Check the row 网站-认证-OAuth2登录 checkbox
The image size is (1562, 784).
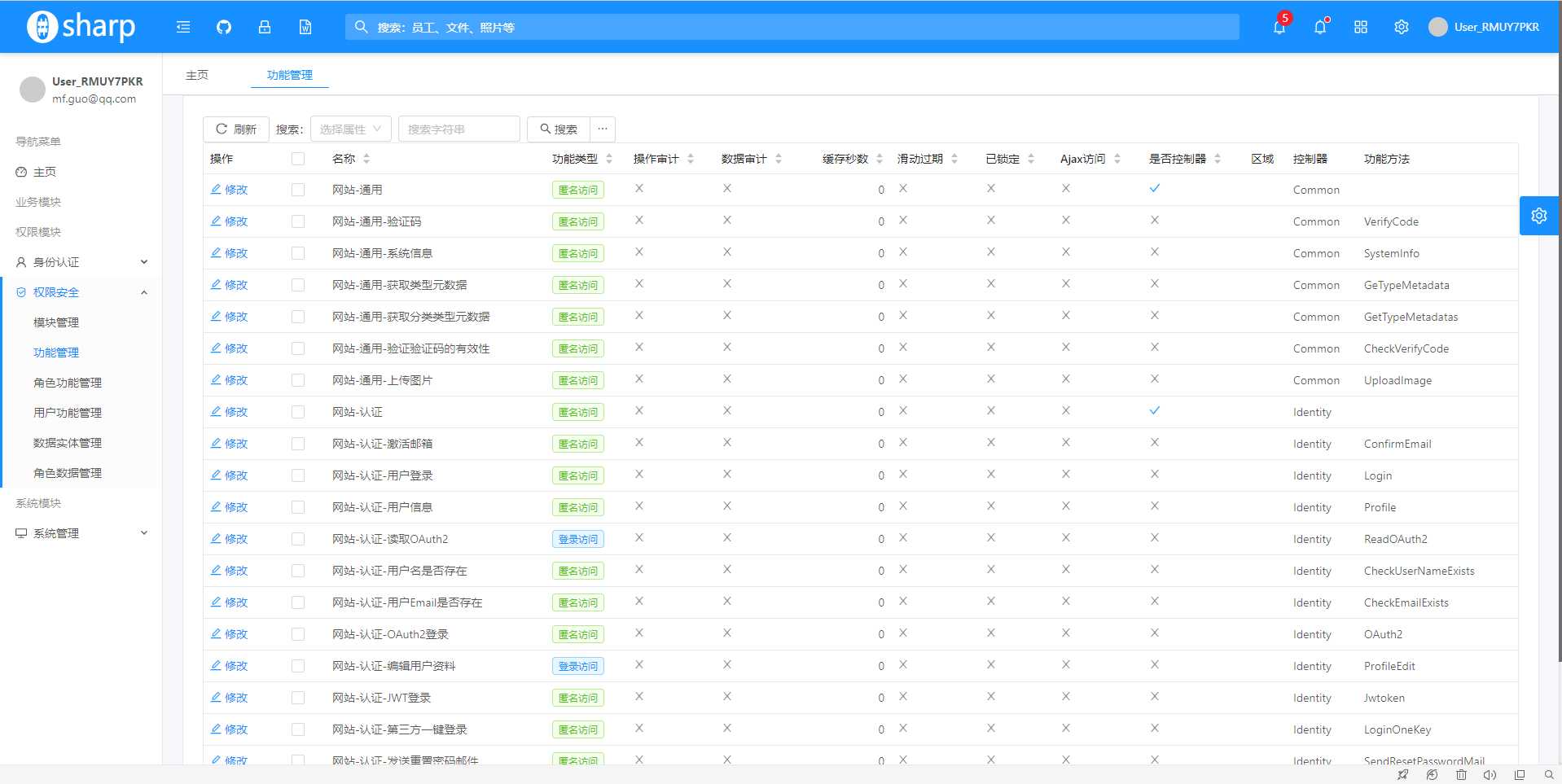coord(298,634)
